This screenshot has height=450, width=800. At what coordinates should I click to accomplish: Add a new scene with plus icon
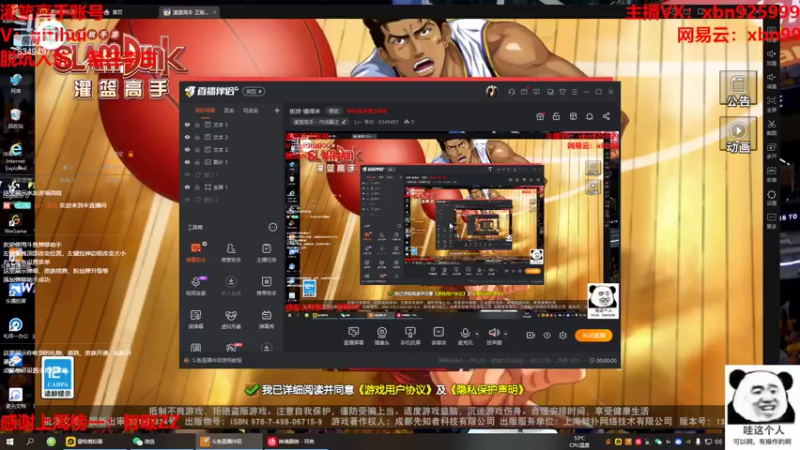tap(277, 110)
